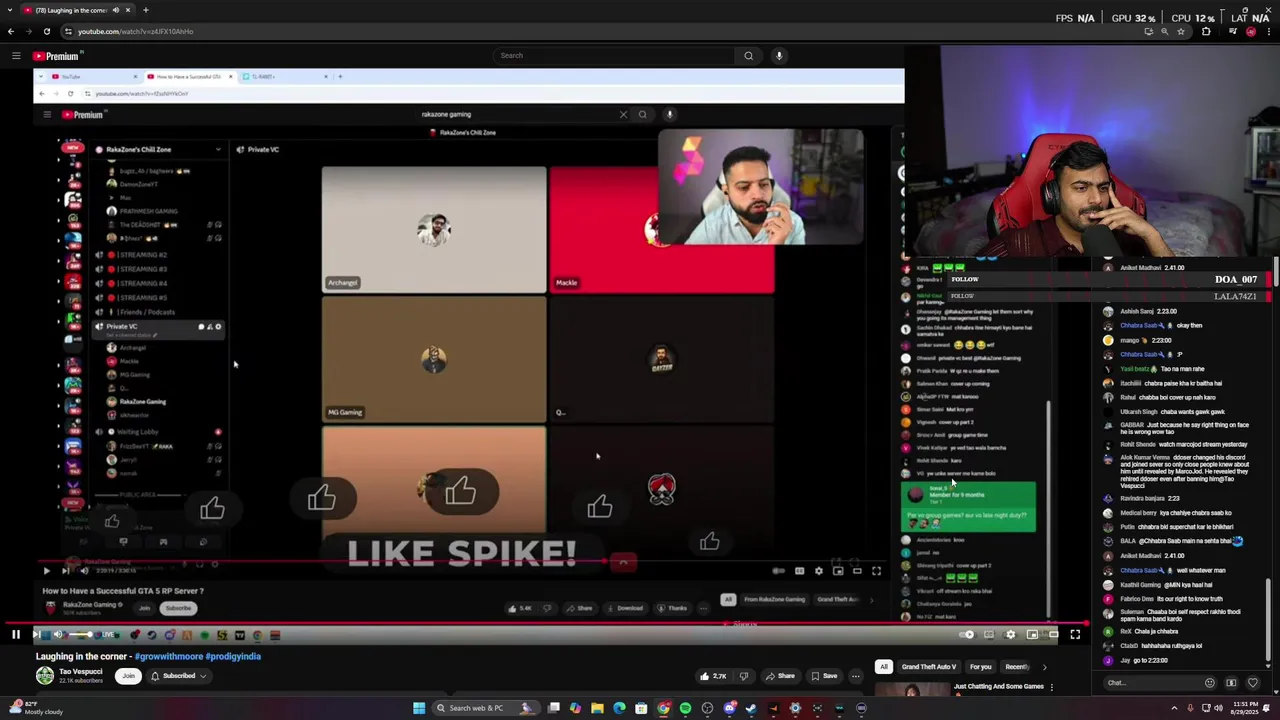Click the YouTube search magnifier button
The height and width of the screenshot is (720, 1280).
(748, 56)
